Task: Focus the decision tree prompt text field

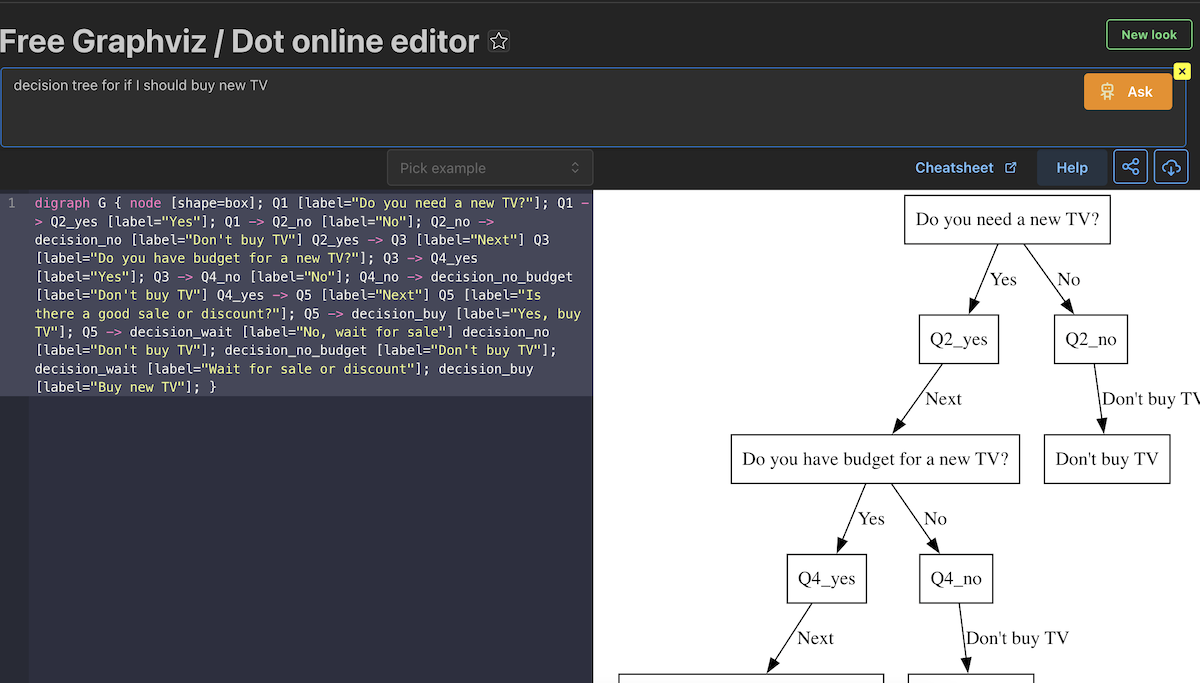Action: (540, 107)
